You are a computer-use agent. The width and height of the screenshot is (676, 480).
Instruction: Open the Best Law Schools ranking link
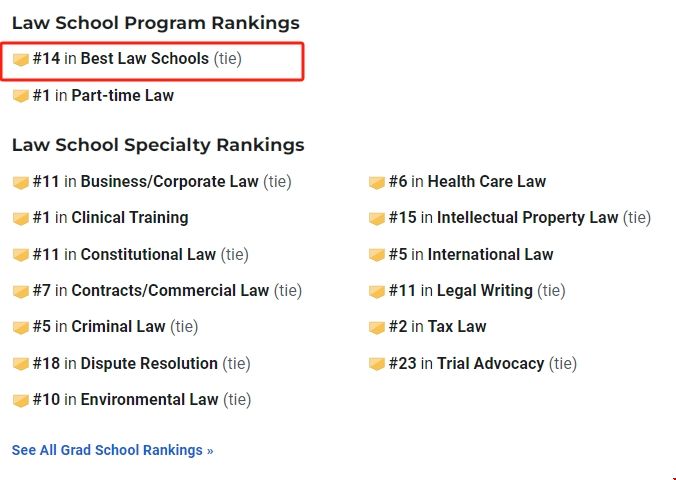[x=144, y=59]
